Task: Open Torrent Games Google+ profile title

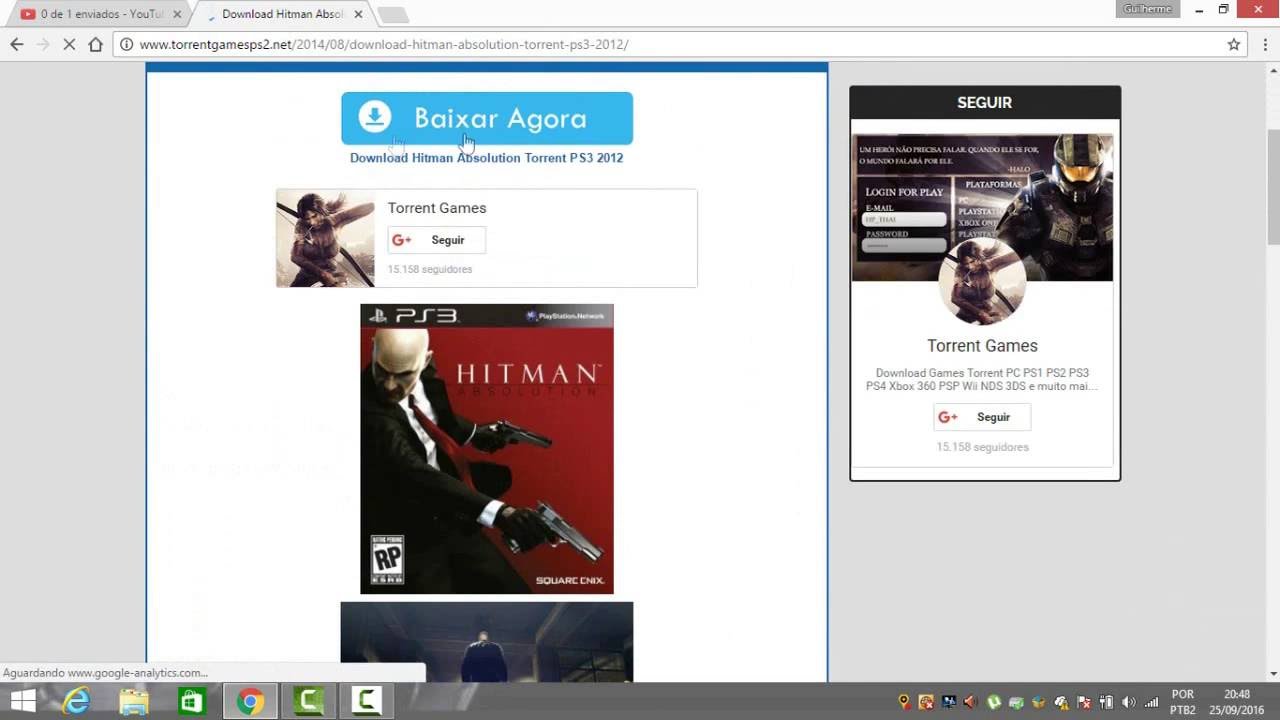Action: pos(437,208)
